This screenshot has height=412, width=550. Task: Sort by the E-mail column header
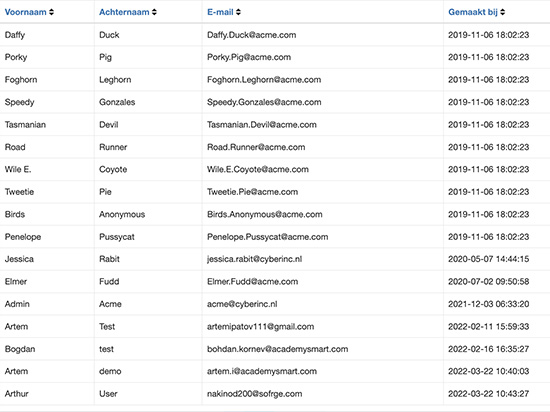220,12
